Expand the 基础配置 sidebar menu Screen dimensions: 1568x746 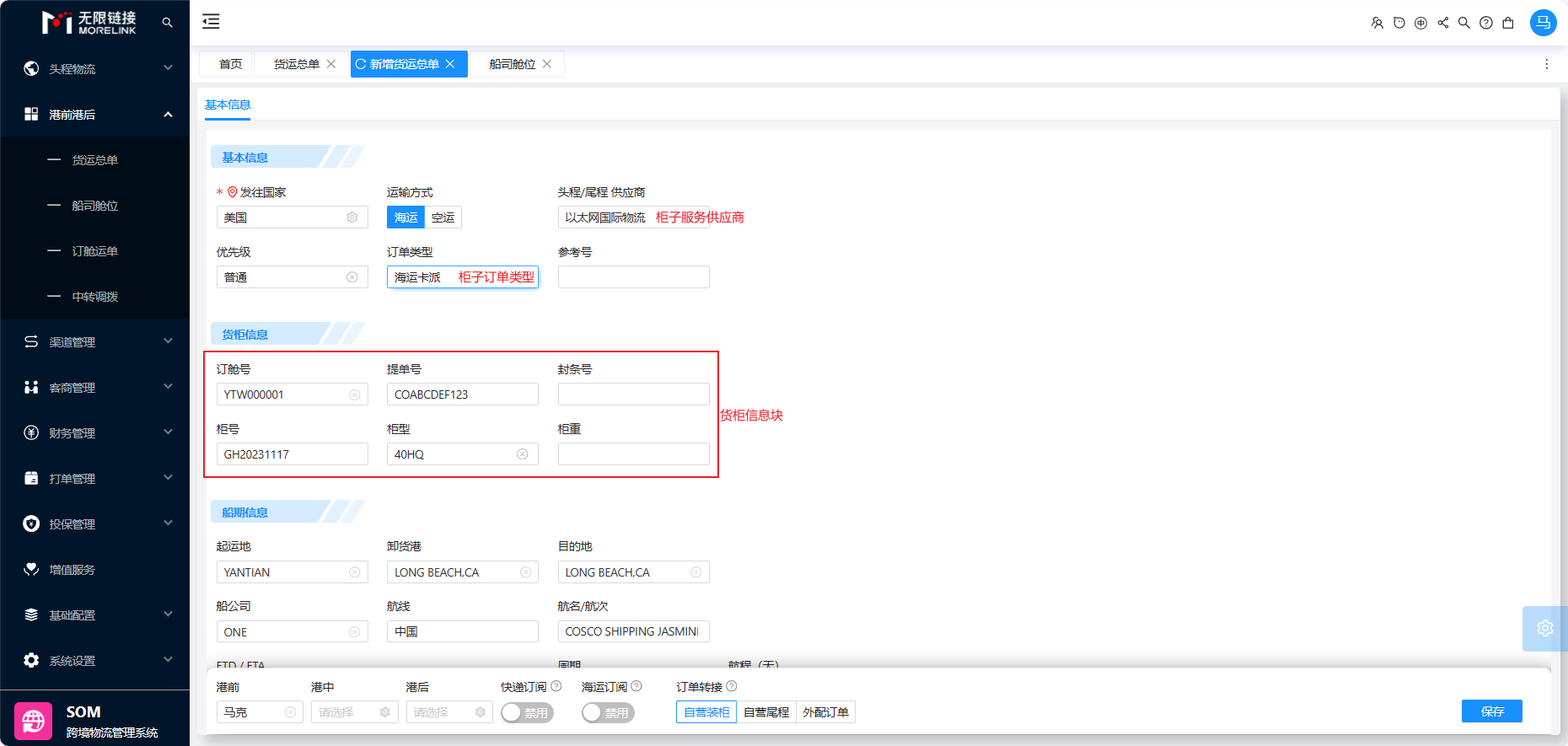[95, 615]
